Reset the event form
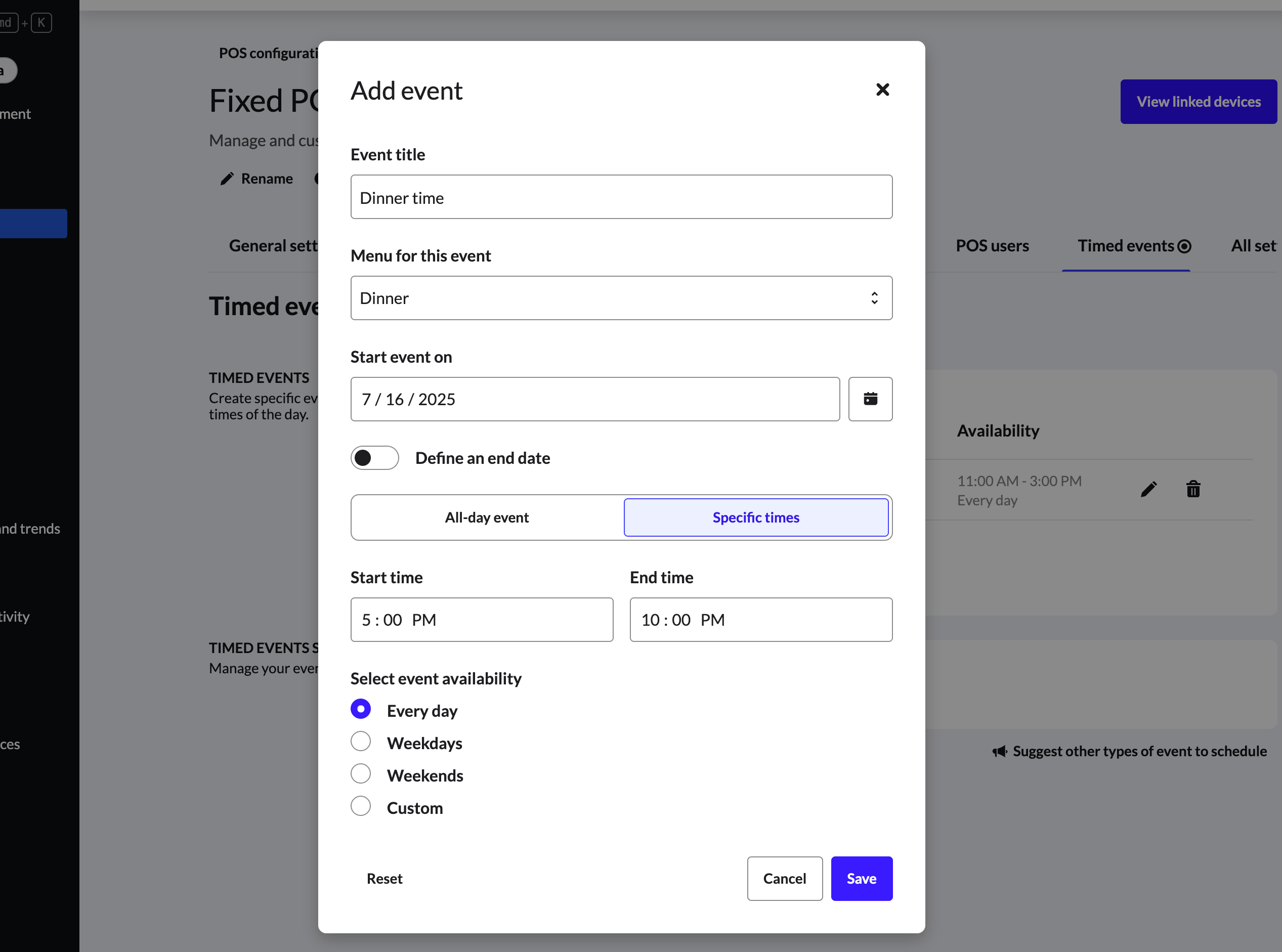Image resolution: width=1282 pixels, height=952 pixels. tap(384, 878)
